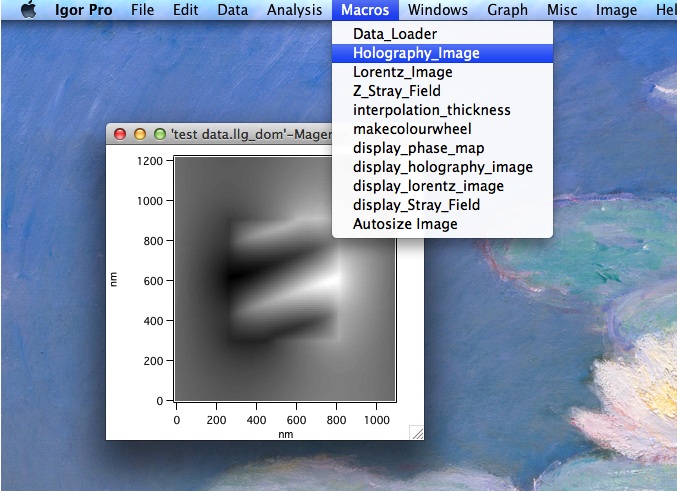Open the Image menu
The height and width of the screenshot is (491, 677).
point(616,11)
